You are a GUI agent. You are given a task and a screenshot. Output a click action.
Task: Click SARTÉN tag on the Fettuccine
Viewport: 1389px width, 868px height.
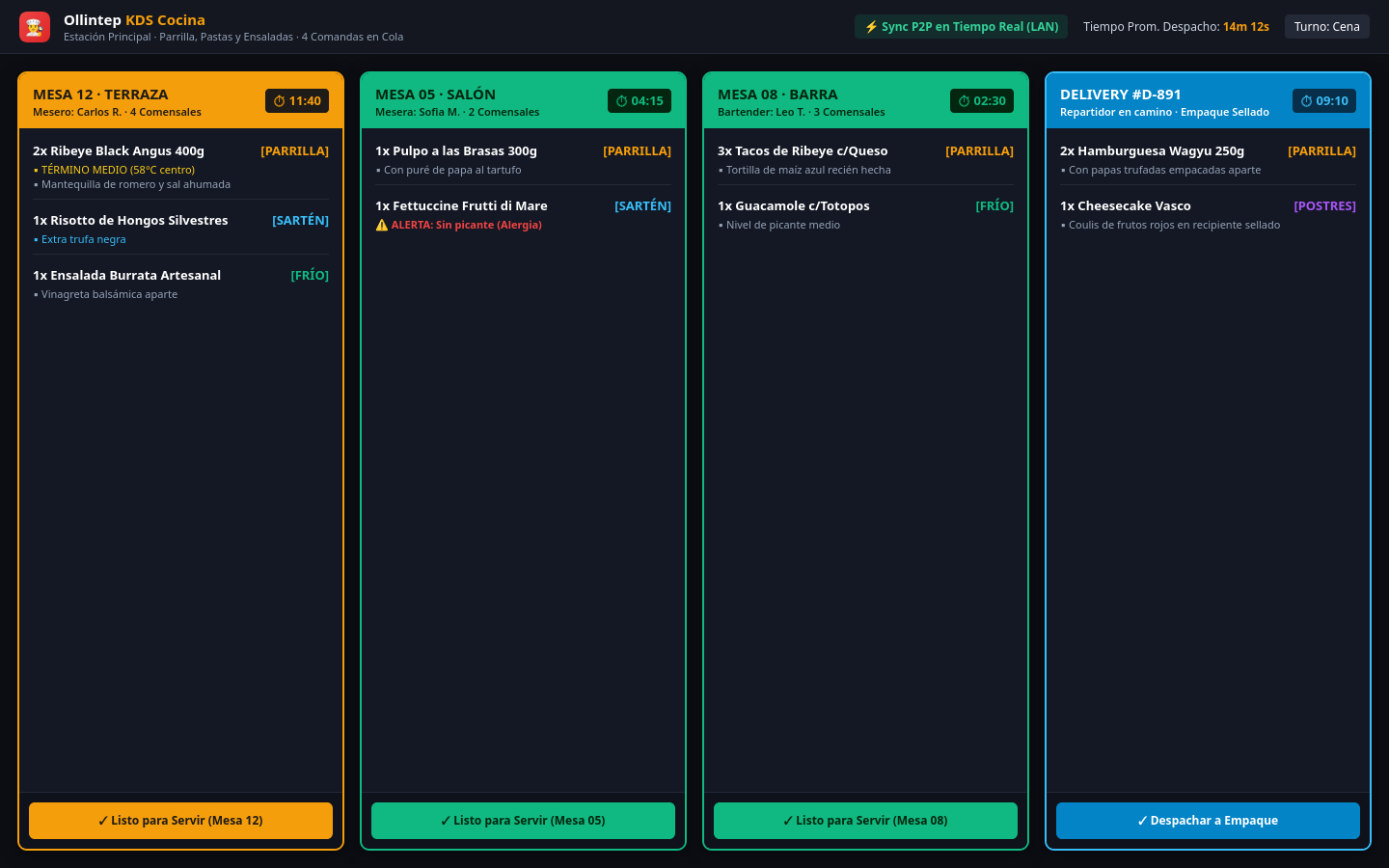click(x=642, y=206)
